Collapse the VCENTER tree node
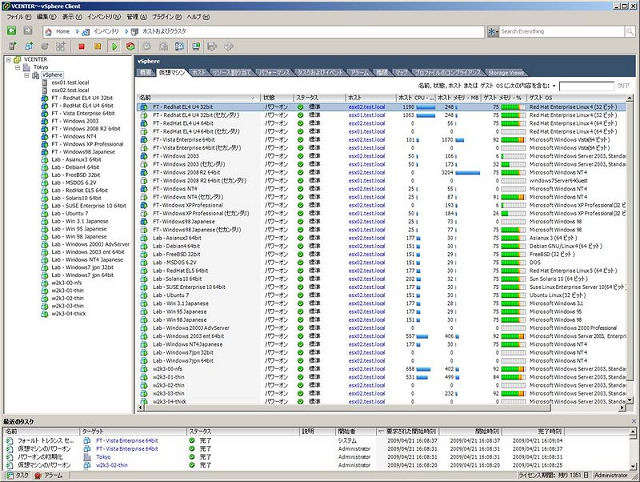640x482 pixels. (9, 60)
